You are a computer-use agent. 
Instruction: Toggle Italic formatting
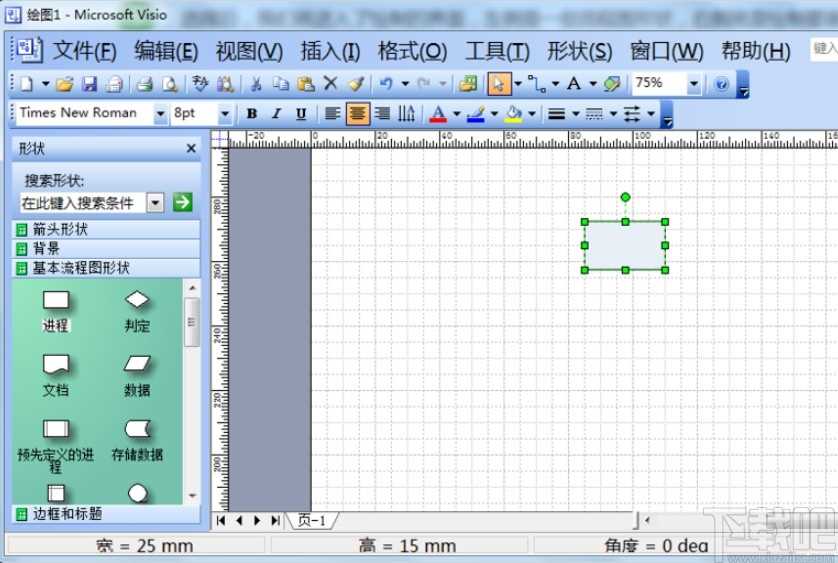276,114
